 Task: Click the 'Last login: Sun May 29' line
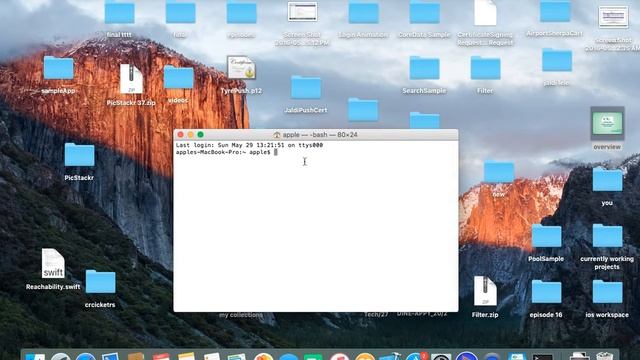[249, 145]
